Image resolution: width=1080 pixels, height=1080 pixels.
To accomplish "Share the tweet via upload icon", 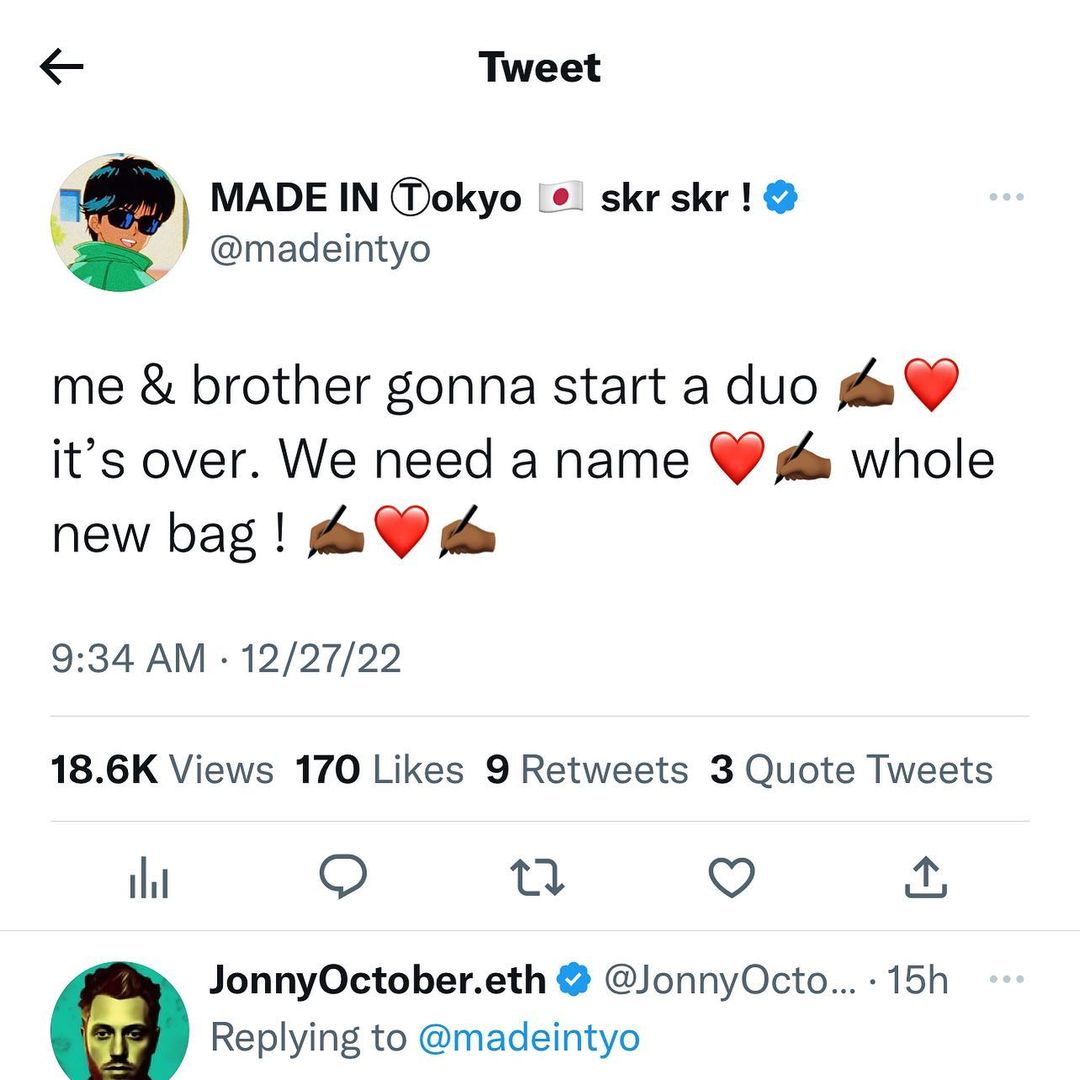I will 925,878.
